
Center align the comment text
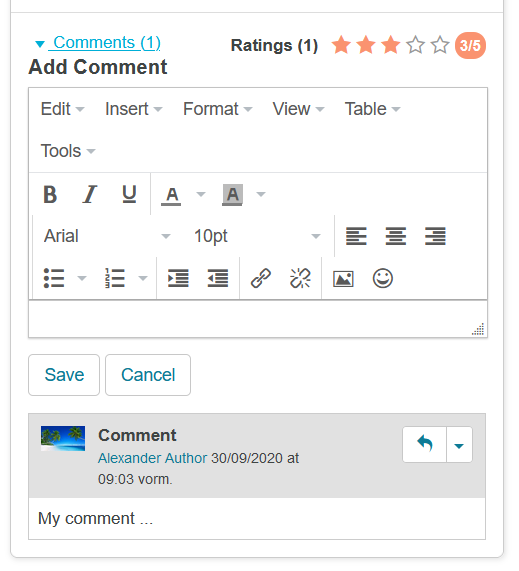tap(396, 236)
